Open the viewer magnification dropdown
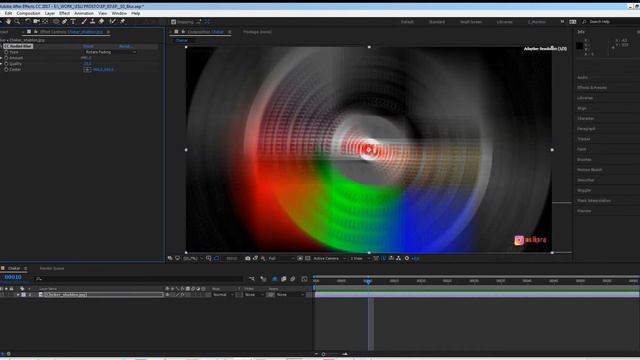Viewport: 640px width, 360px height. [x=193, y=258]
